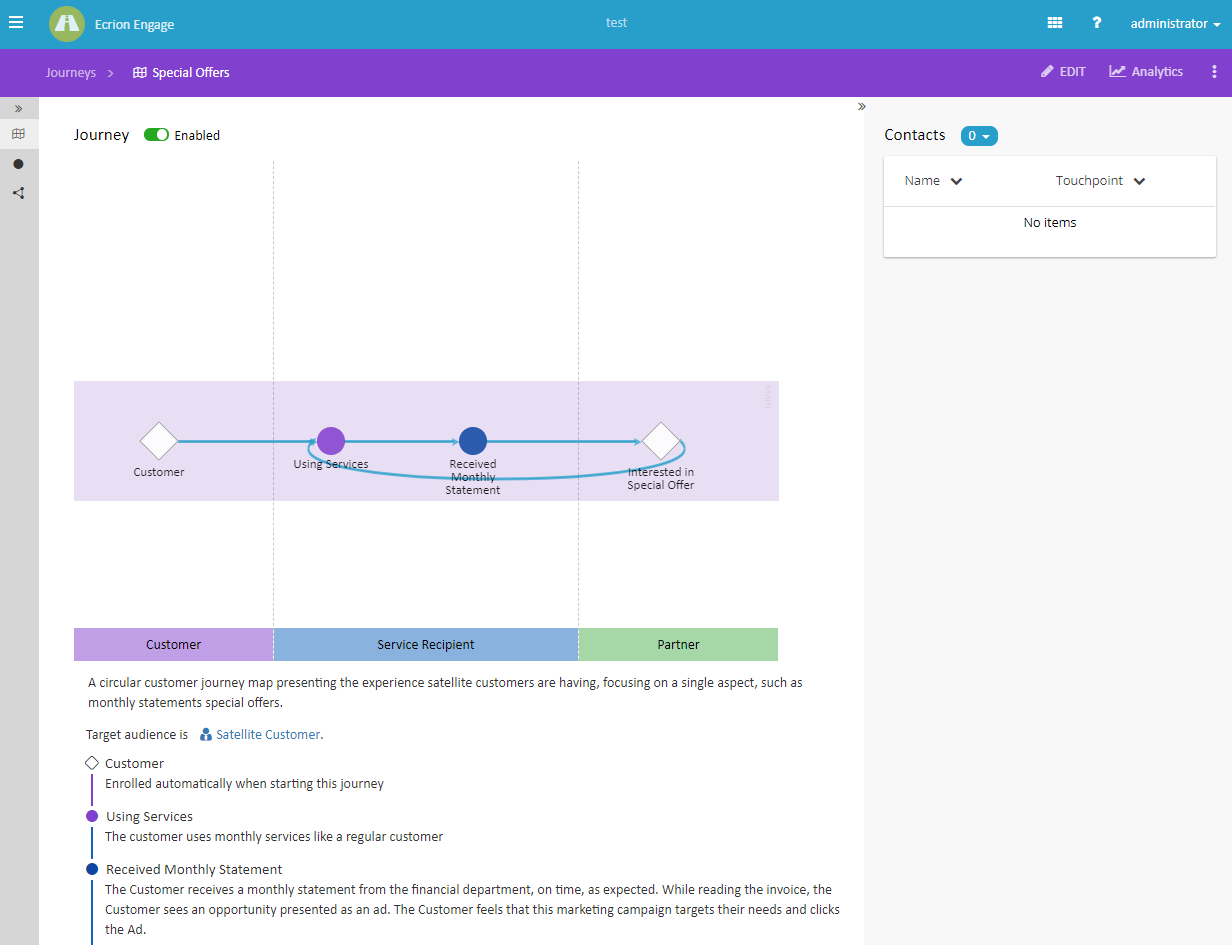This screenshot has width=1232, height=945.
Task: Open the Name column sort dropdown
Action: [933, 180]
